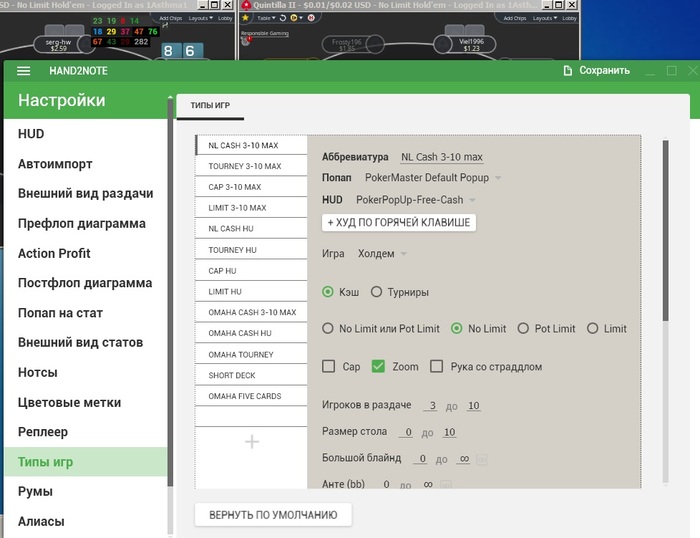Select the Limit radio button
The height and width of the screenshot is (538, 700).
coord(592,329)
